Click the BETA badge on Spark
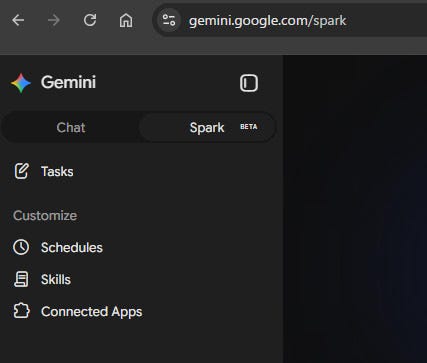427x363 pixels. [249, 127]
